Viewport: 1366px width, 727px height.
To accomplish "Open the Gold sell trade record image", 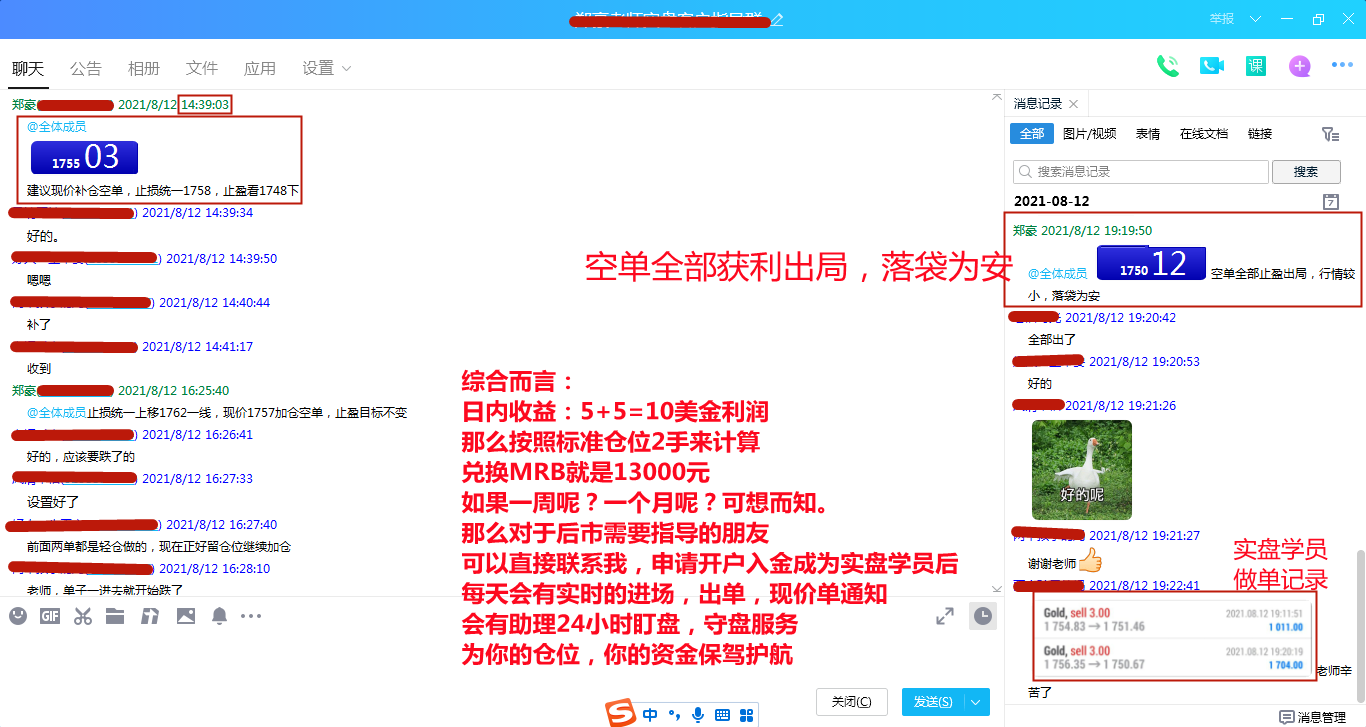I will coord(1174,638).
